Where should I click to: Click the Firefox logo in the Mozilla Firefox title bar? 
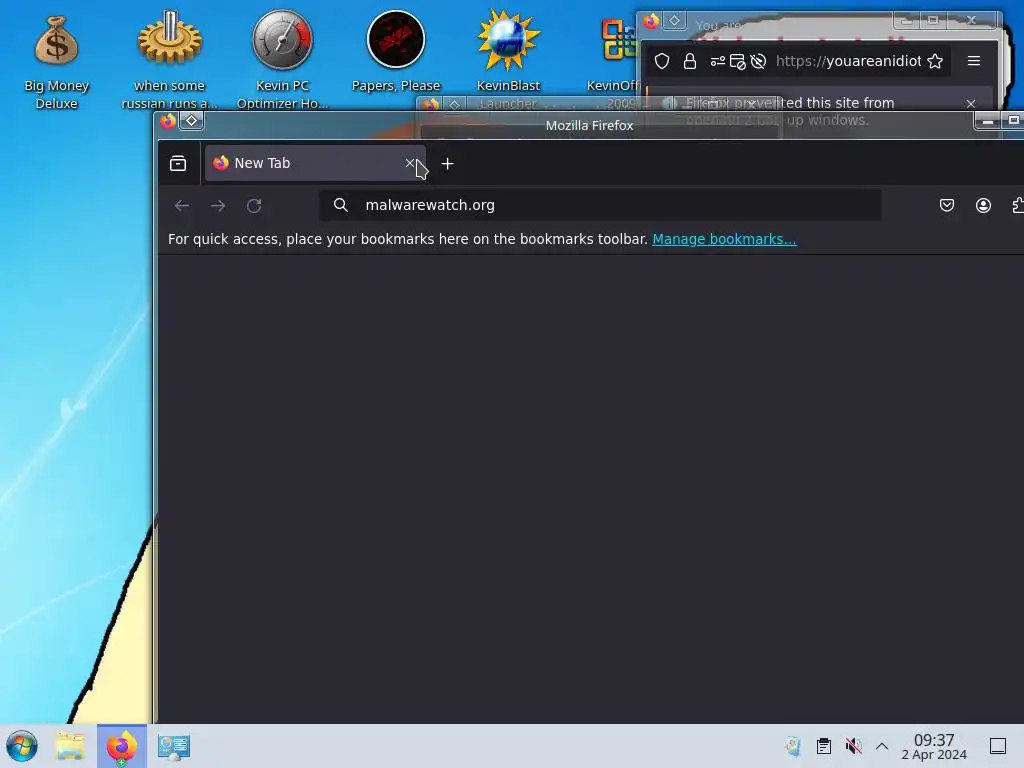click(x=168, y=121)
